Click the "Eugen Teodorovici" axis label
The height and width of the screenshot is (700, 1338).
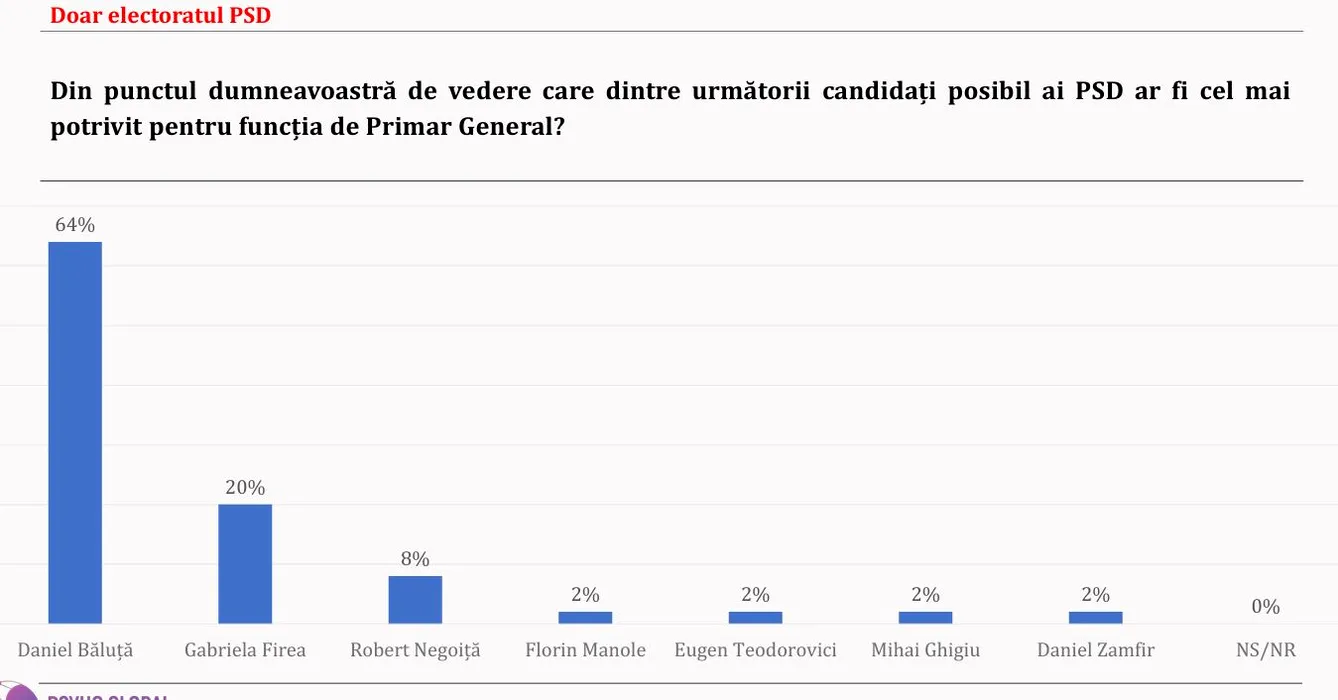755,650
